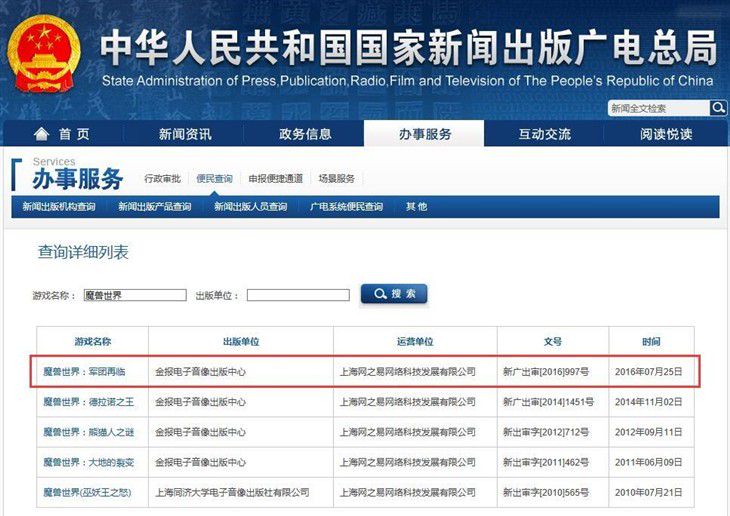
Task: Click the 查询详细列表 heading
Action: (x=83, y=252)
